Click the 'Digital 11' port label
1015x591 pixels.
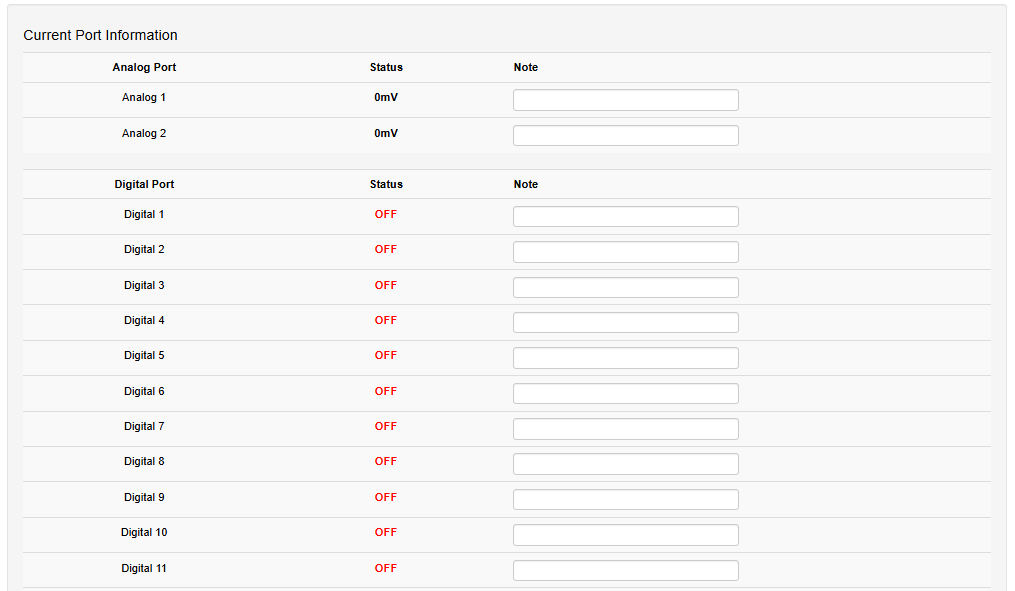(x=144, y=568)
